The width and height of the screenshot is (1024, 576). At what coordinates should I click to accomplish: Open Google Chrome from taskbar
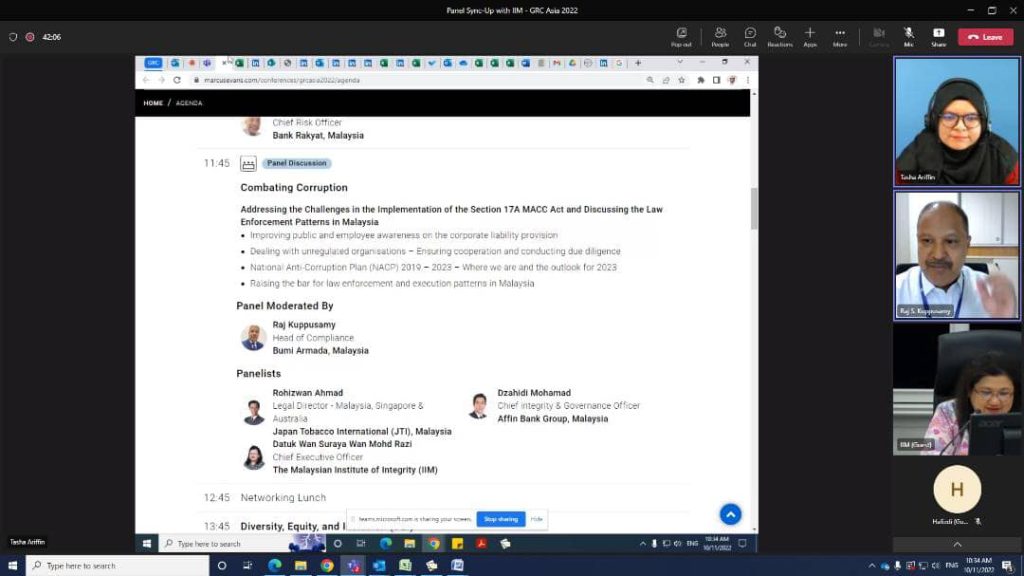[327, 566]
